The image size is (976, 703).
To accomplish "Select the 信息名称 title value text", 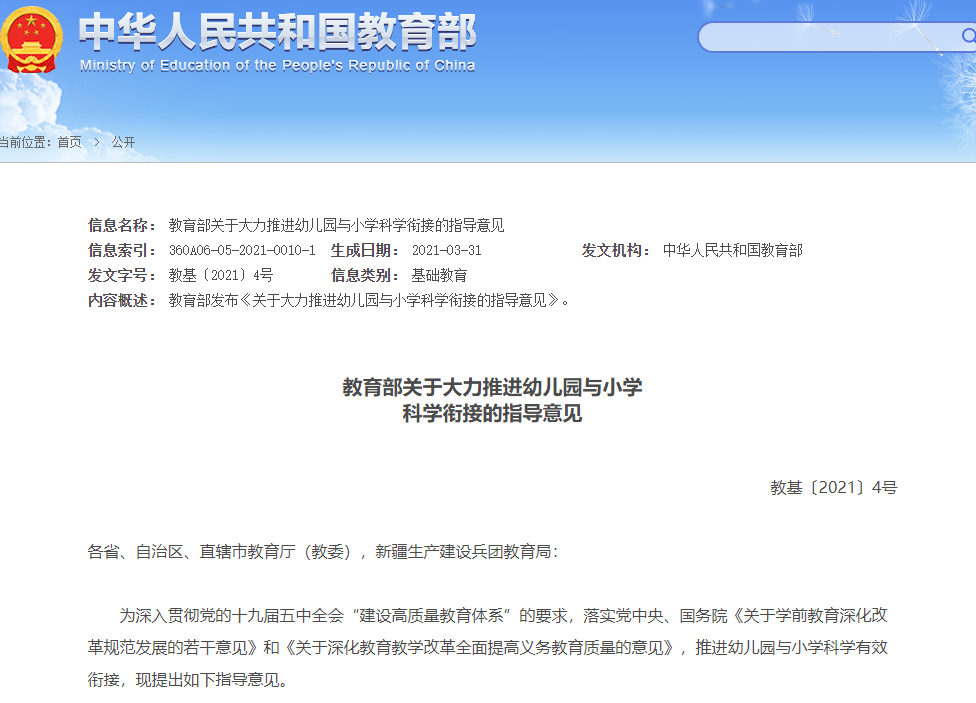I will (x=336, y=225).
